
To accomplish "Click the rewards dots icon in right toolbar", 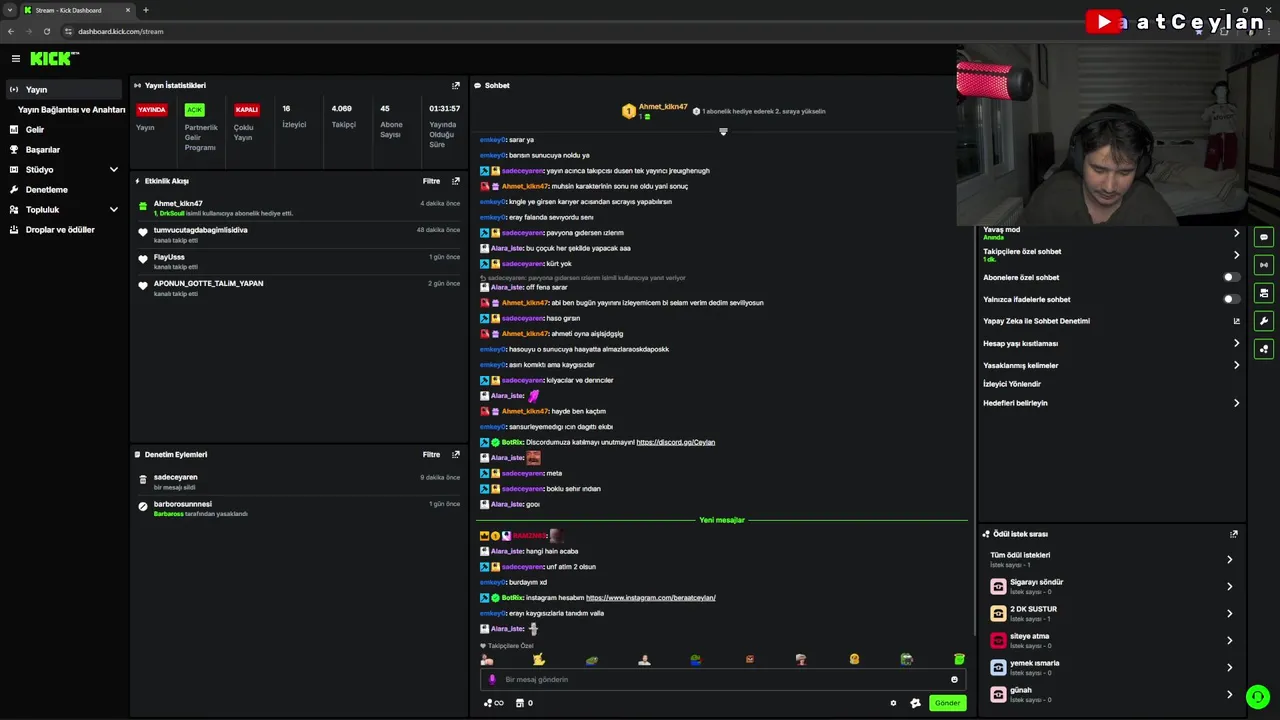I will pyautogui.click(x=1264, y=349).
